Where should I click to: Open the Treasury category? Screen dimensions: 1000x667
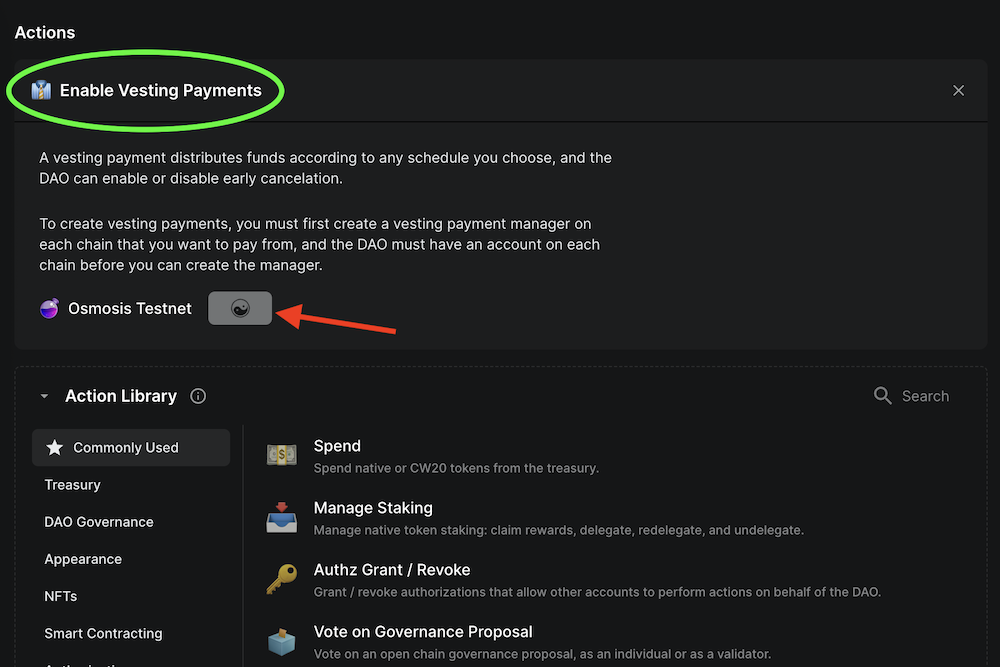[73, 485]
